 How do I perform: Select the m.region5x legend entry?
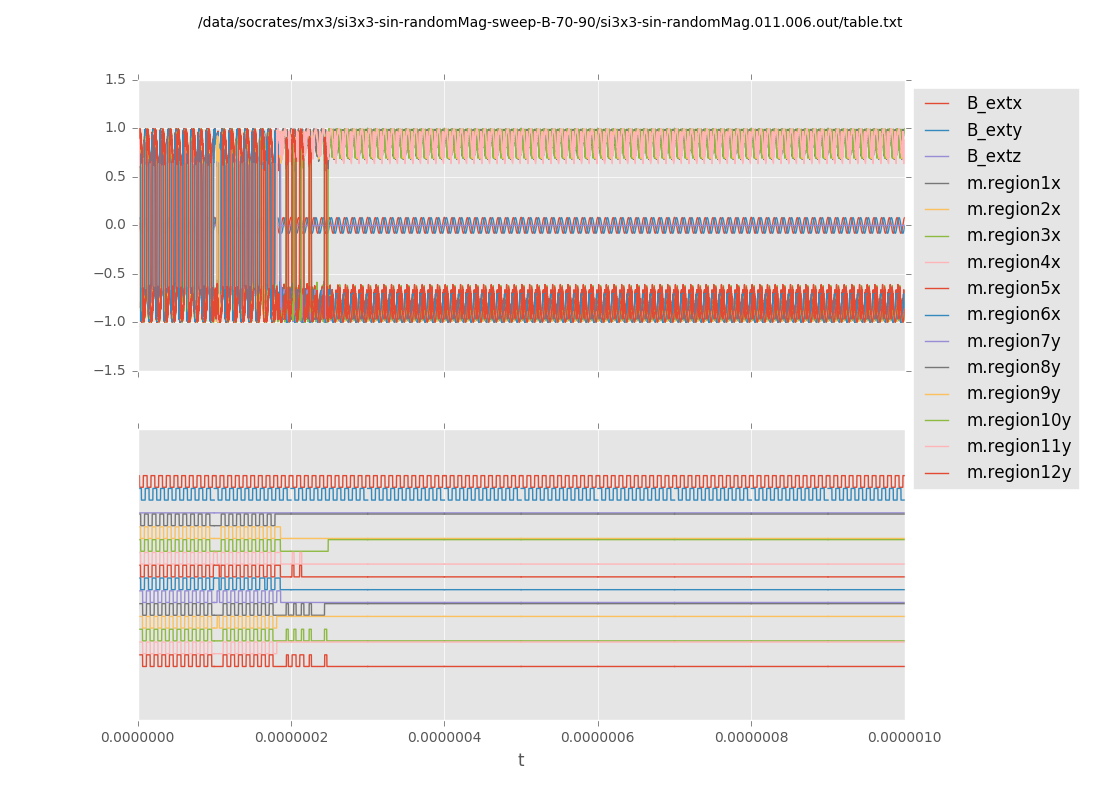point(1013,288)
